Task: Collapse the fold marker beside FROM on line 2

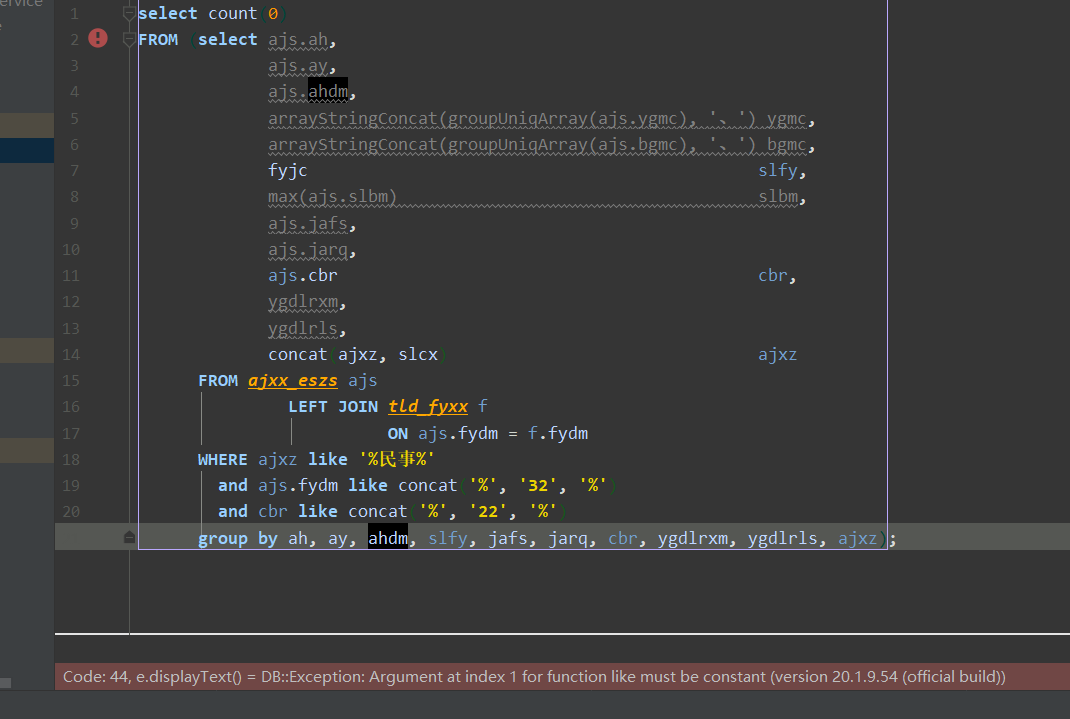Action: [x=129, y=40]
